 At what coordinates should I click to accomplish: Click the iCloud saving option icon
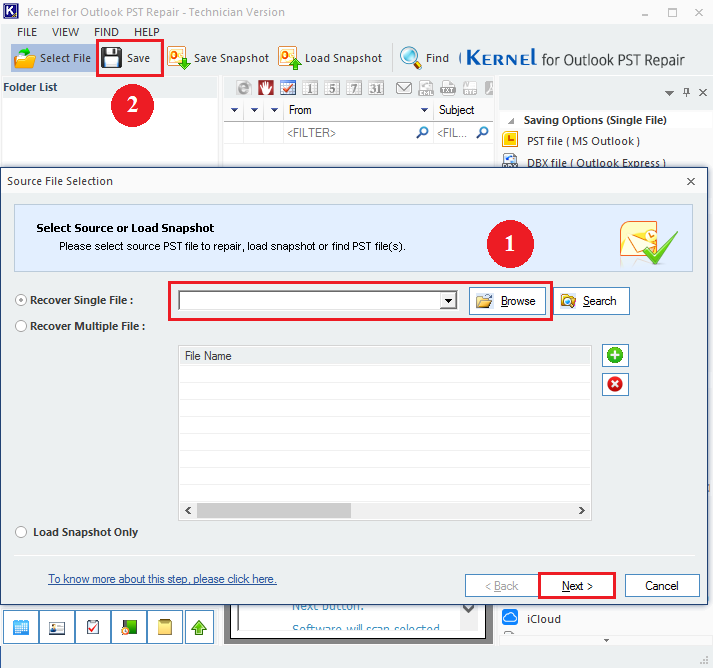pyautogui.click(x=510, y=618)
